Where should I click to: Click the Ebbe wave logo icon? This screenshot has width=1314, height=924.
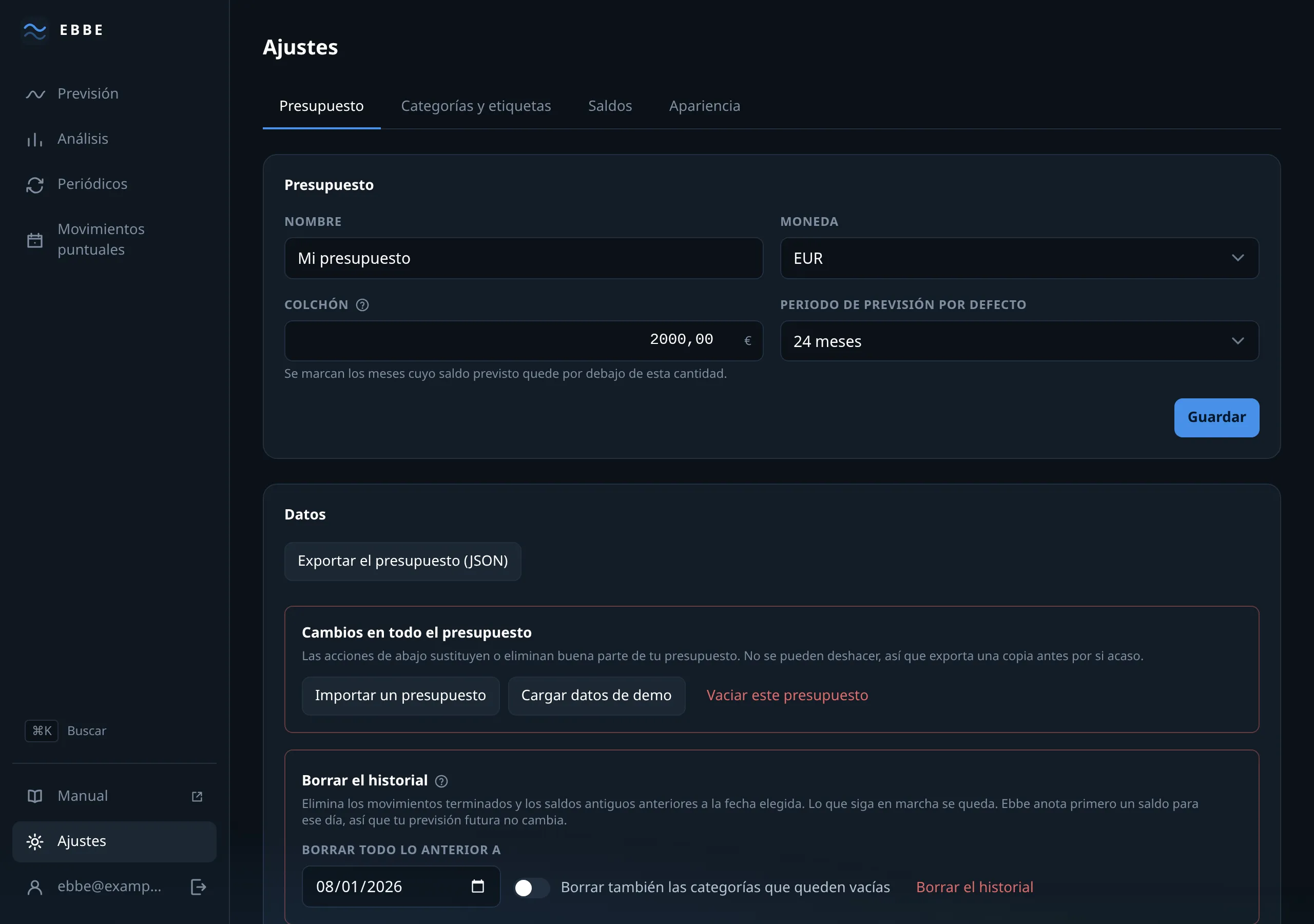coord(34,30)
